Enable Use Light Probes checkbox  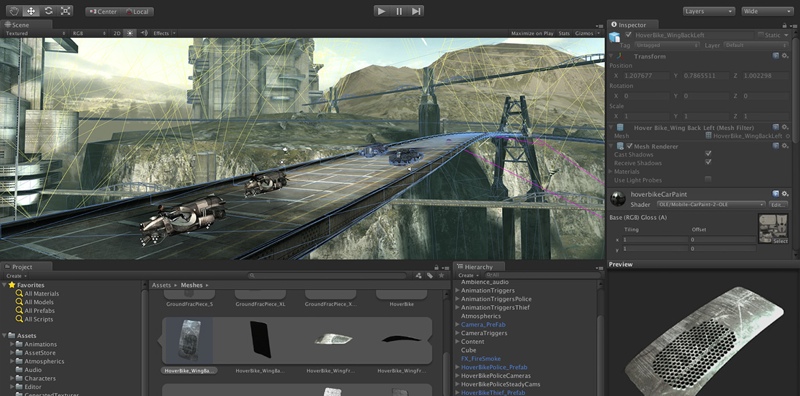(x=708, y=179)
